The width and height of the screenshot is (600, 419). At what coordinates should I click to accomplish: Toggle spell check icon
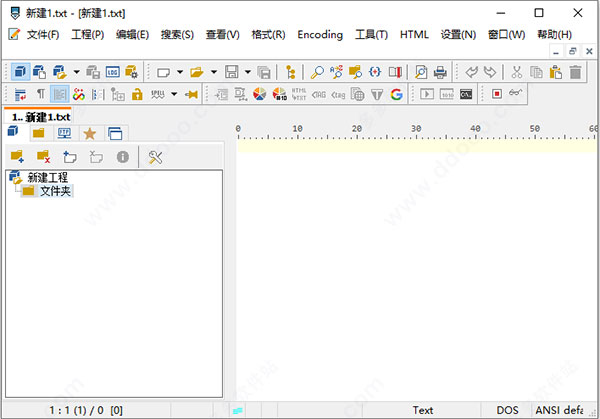click(x=158, y=94)
